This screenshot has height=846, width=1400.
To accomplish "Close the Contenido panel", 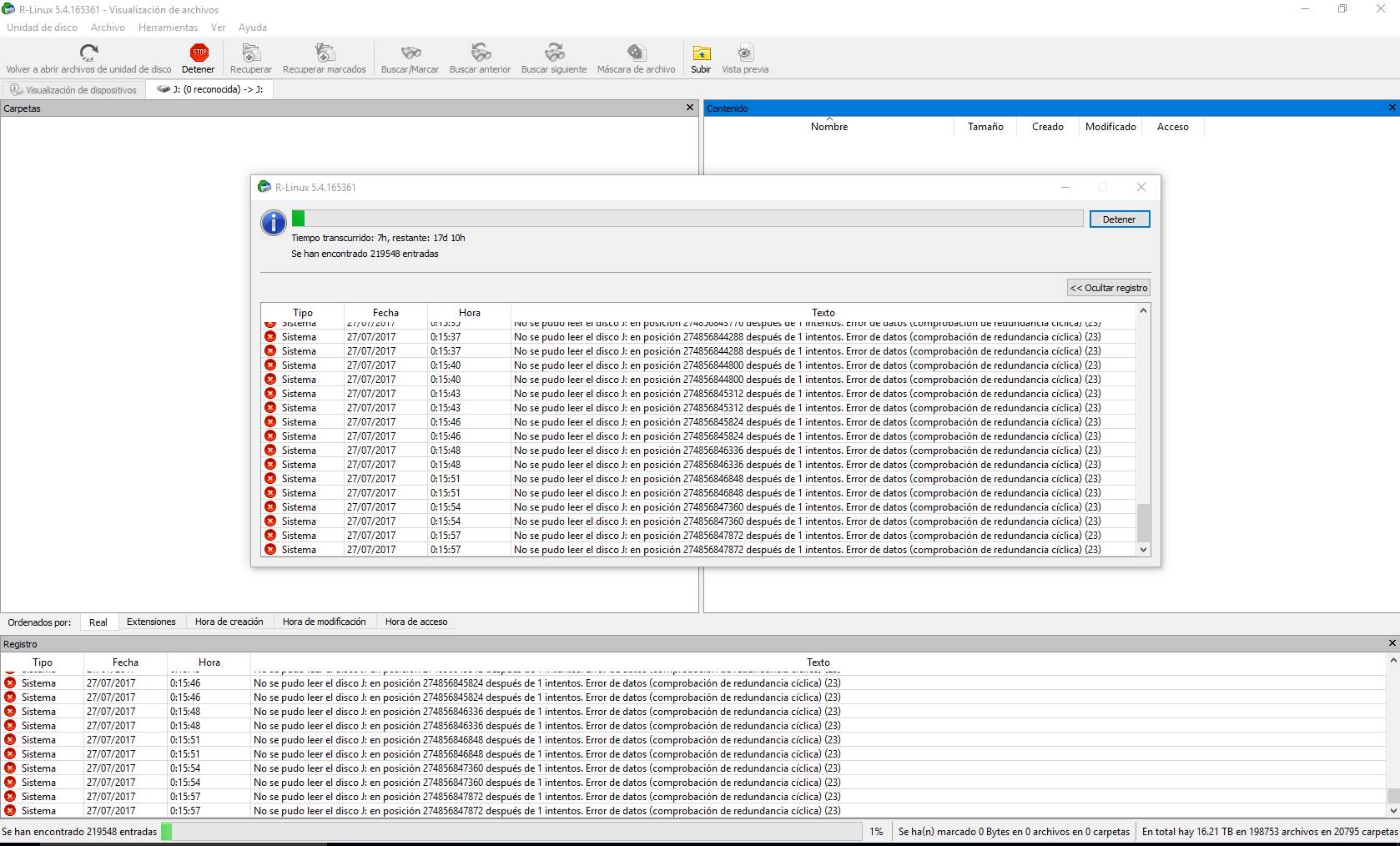I will (1392, 108).
